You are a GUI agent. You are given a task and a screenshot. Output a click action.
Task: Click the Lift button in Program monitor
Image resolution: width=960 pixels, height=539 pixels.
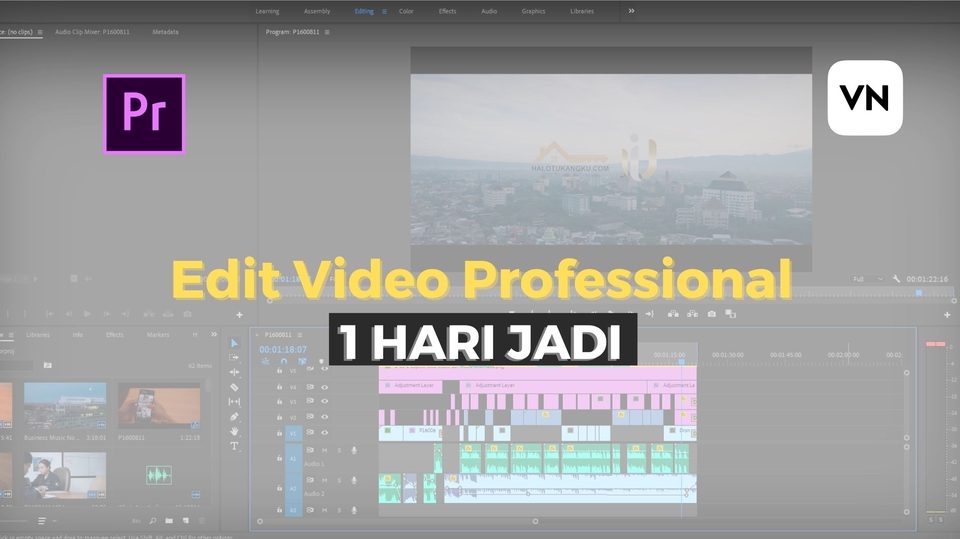point(673,314)
